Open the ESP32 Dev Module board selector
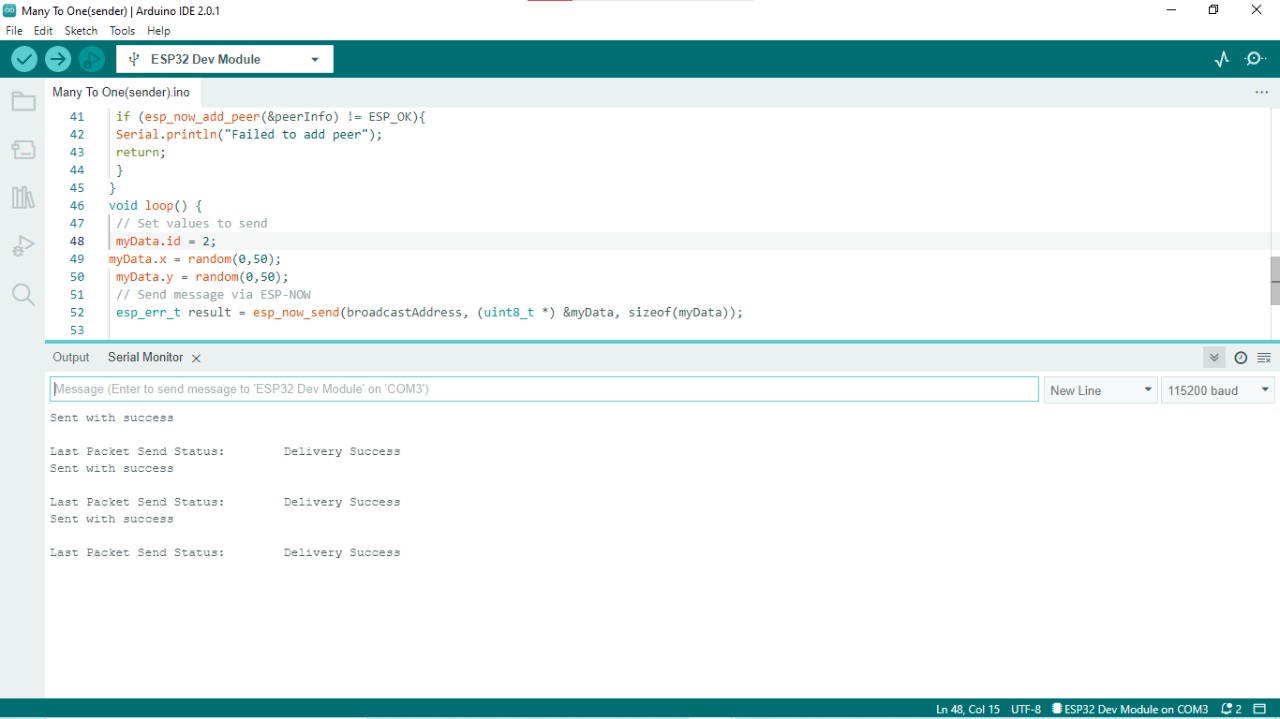Image resolution: width=1280 pixels, height=719 pixels. [224, 58]
